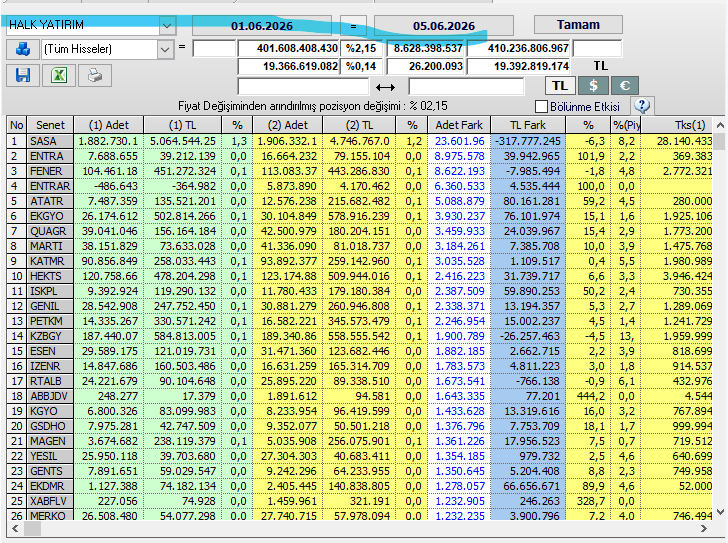Click the No column header
The width and height of the screenshot is (728, 543).
click(16, 125)
